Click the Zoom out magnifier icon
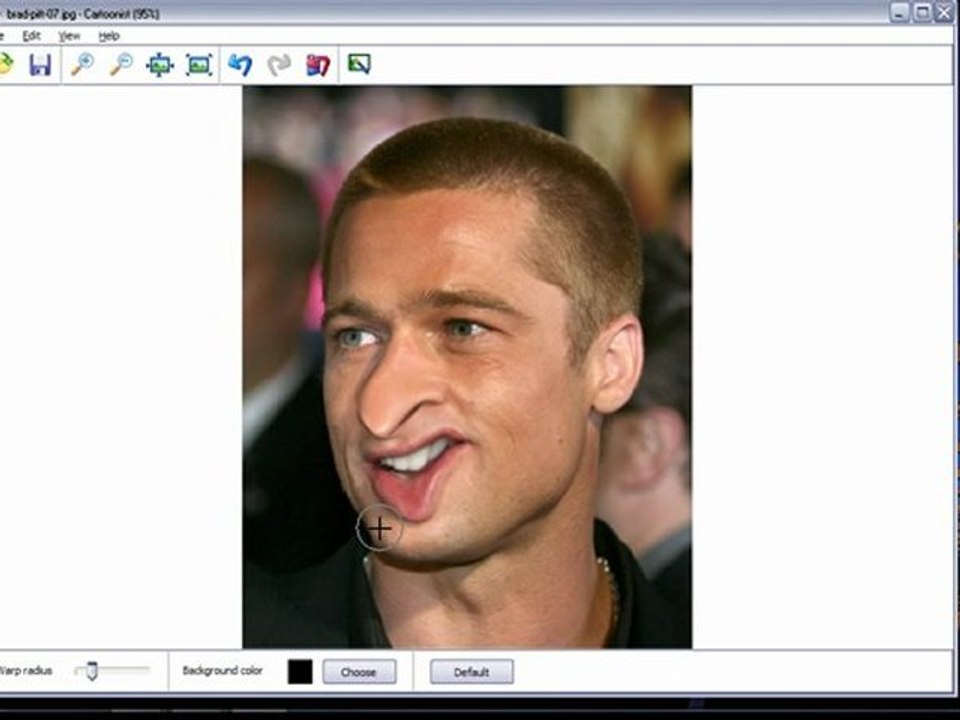Screen dimensions: 960x720 click(x=121, y=64)
